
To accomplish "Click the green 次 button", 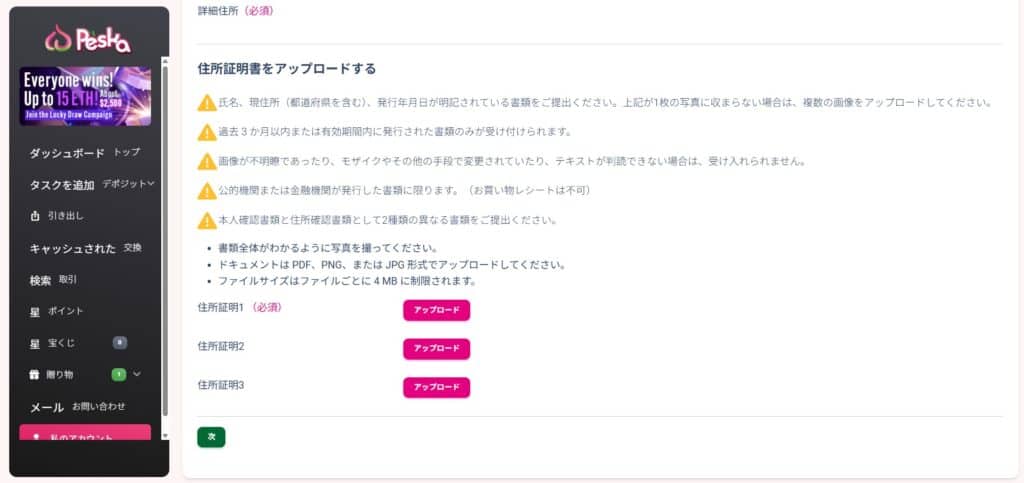I will [211, 437].
